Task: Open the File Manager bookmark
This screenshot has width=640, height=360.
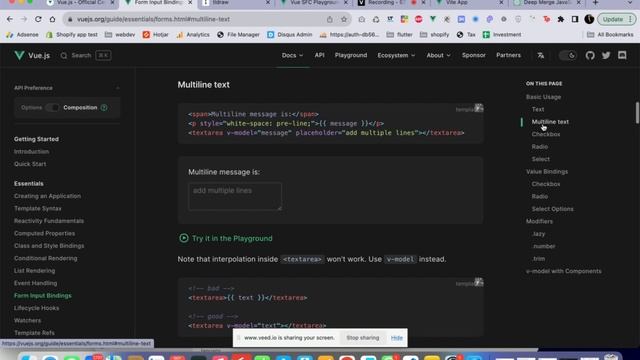Action: (238, 35)
